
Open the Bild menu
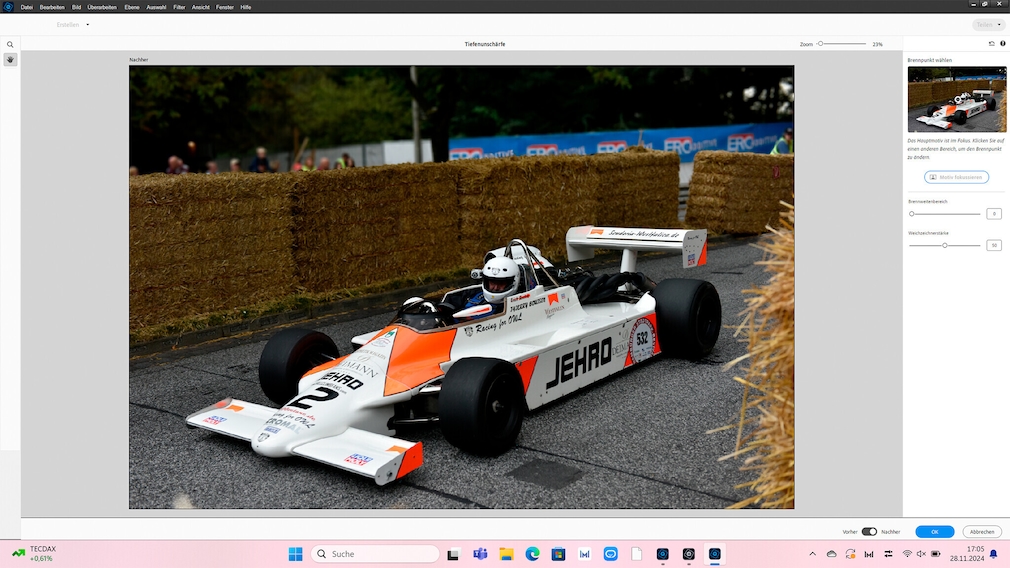pos(76,7)
